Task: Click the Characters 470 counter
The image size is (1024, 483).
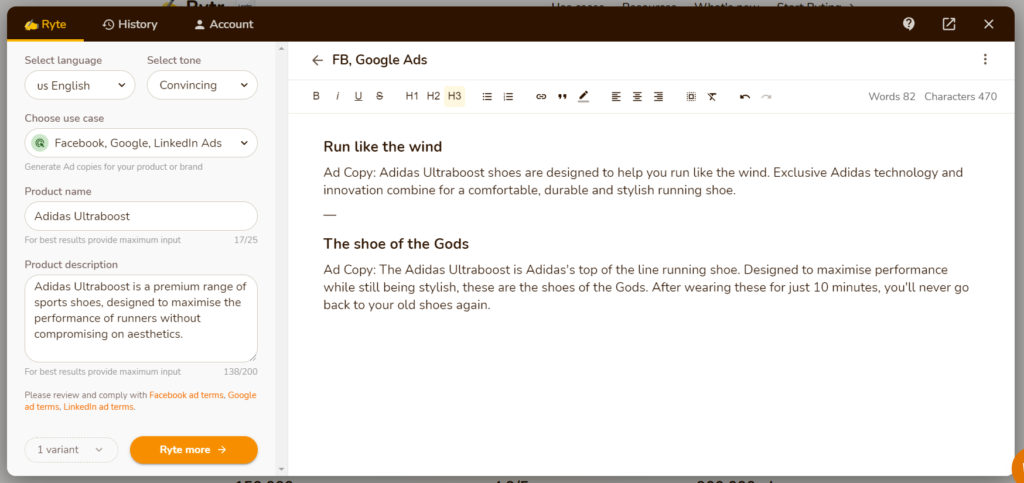Action: [x=961, y=97]
